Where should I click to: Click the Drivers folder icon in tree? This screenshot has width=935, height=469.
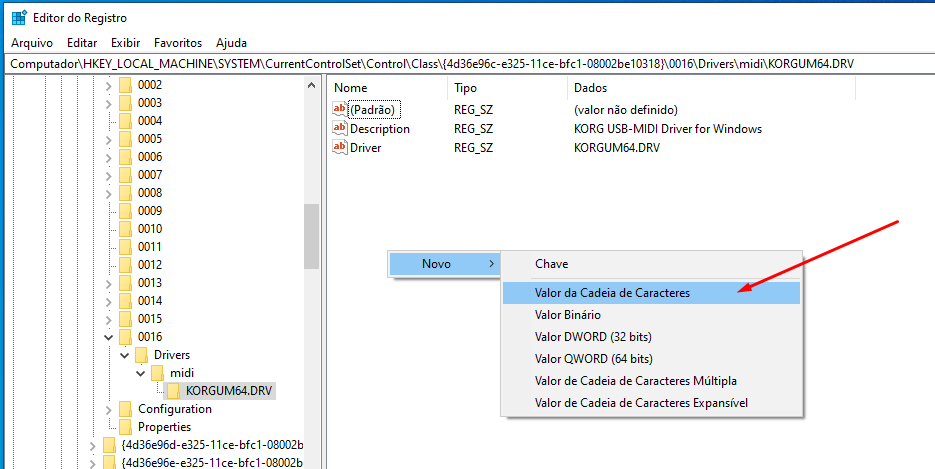point(142,355)
